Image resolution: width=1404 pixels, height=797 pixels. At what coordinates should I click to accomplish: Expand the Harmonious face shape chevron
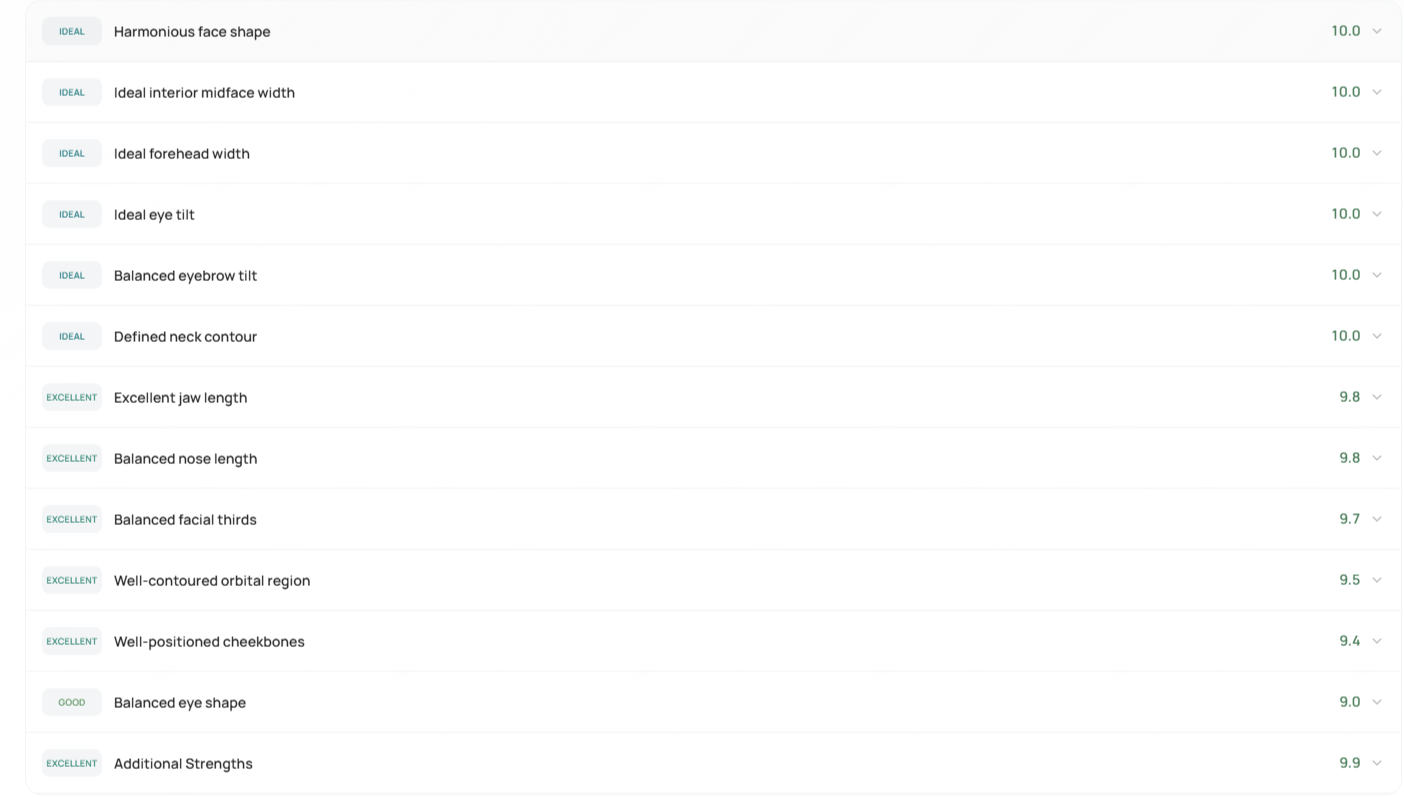tap(1377, 31)
